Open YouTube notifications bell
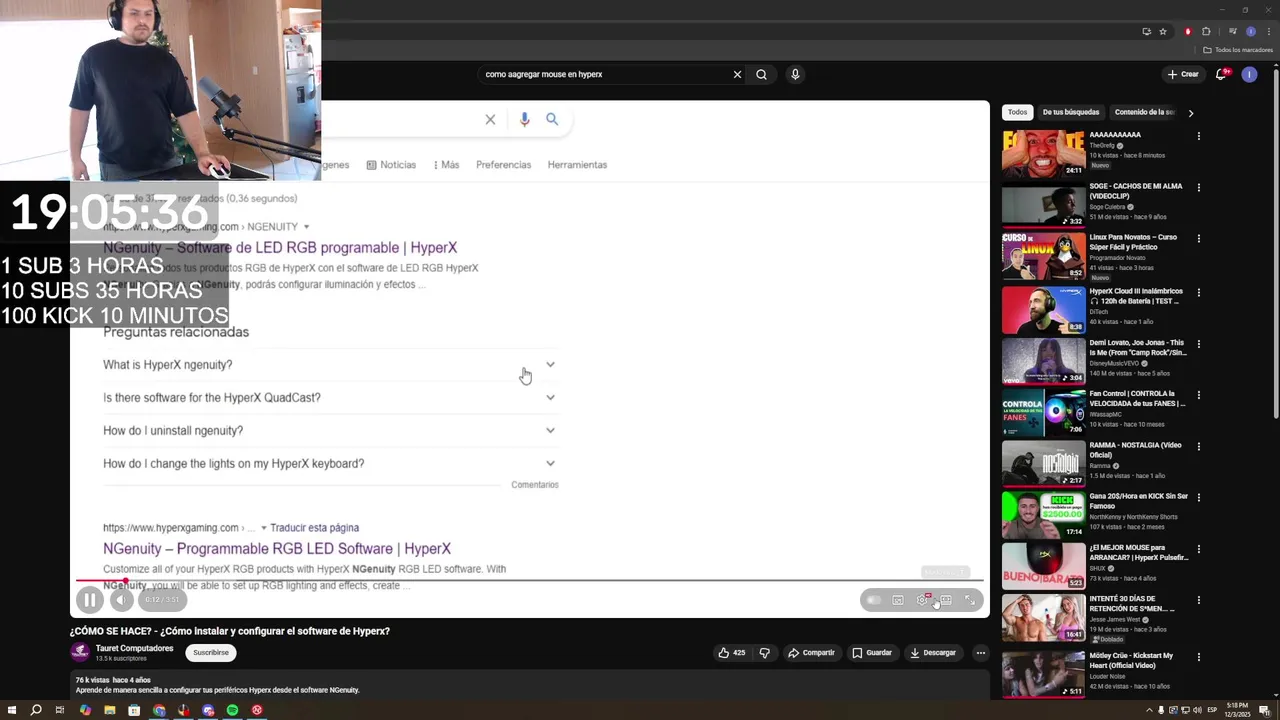The height and width of the screenshot is (720, 1280). 1222,74
